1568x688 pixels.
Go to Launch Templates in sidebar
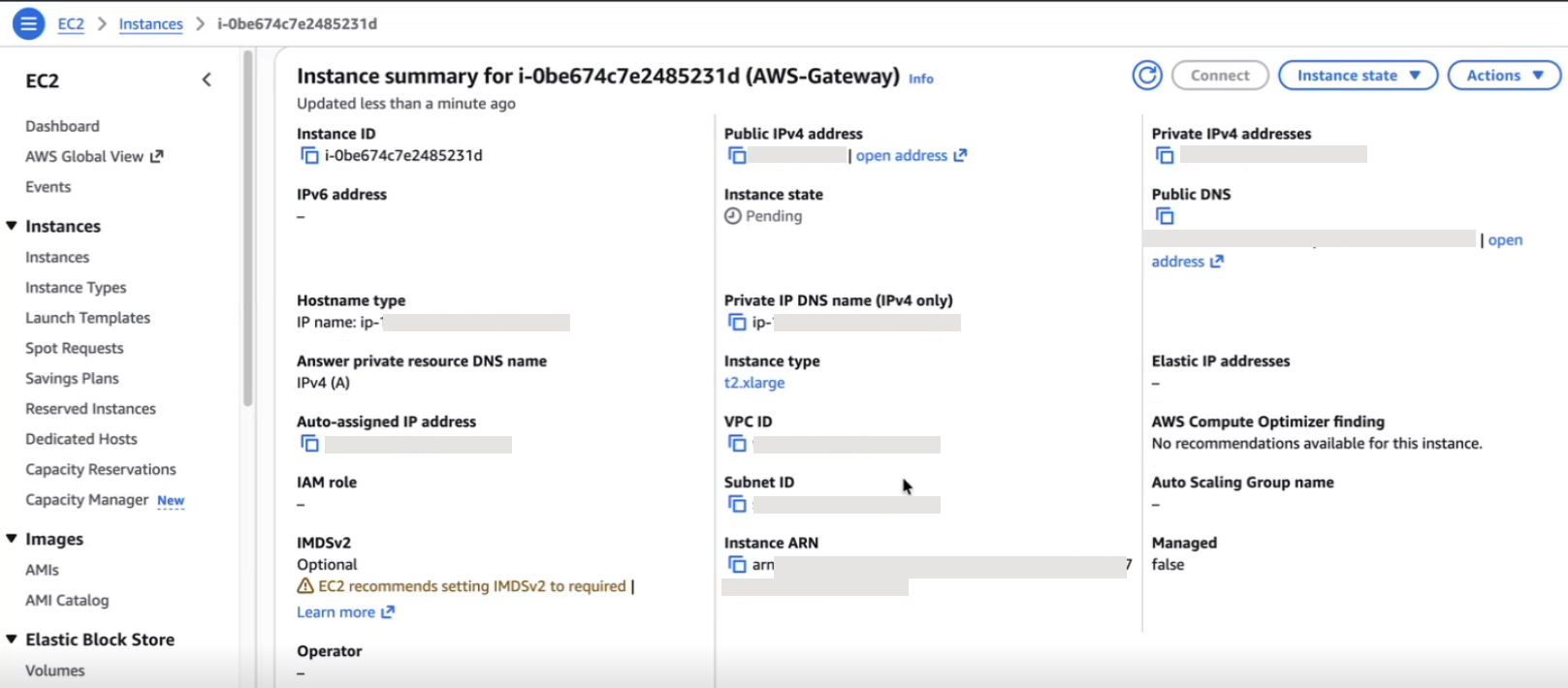tap(87, 318)
